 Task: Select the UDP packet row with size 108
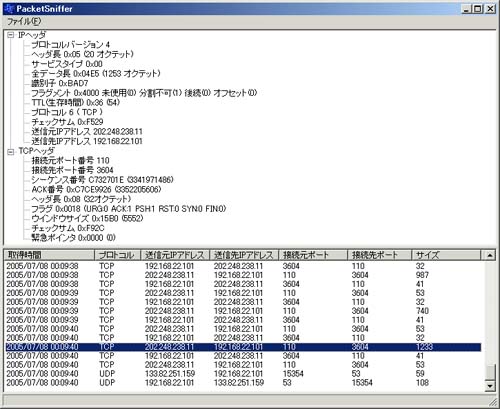243,382
